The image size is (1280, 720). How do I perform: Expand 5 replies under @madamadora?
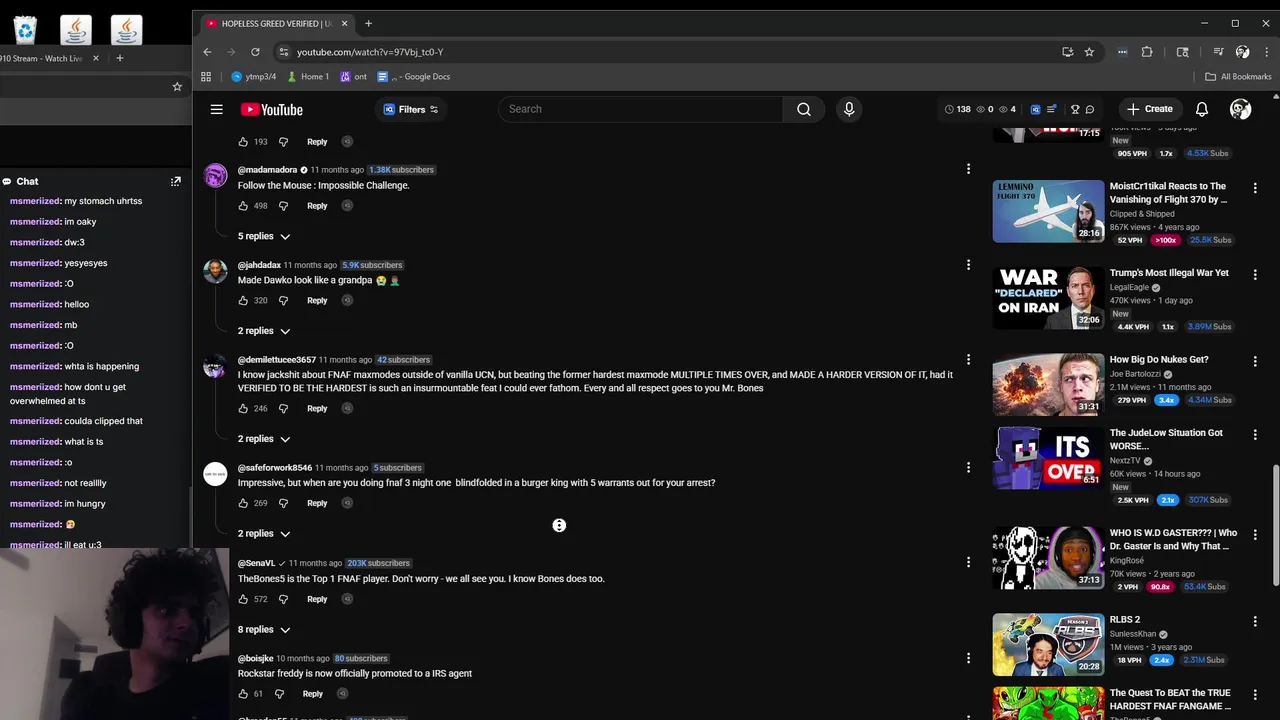[x=264, y=236]
